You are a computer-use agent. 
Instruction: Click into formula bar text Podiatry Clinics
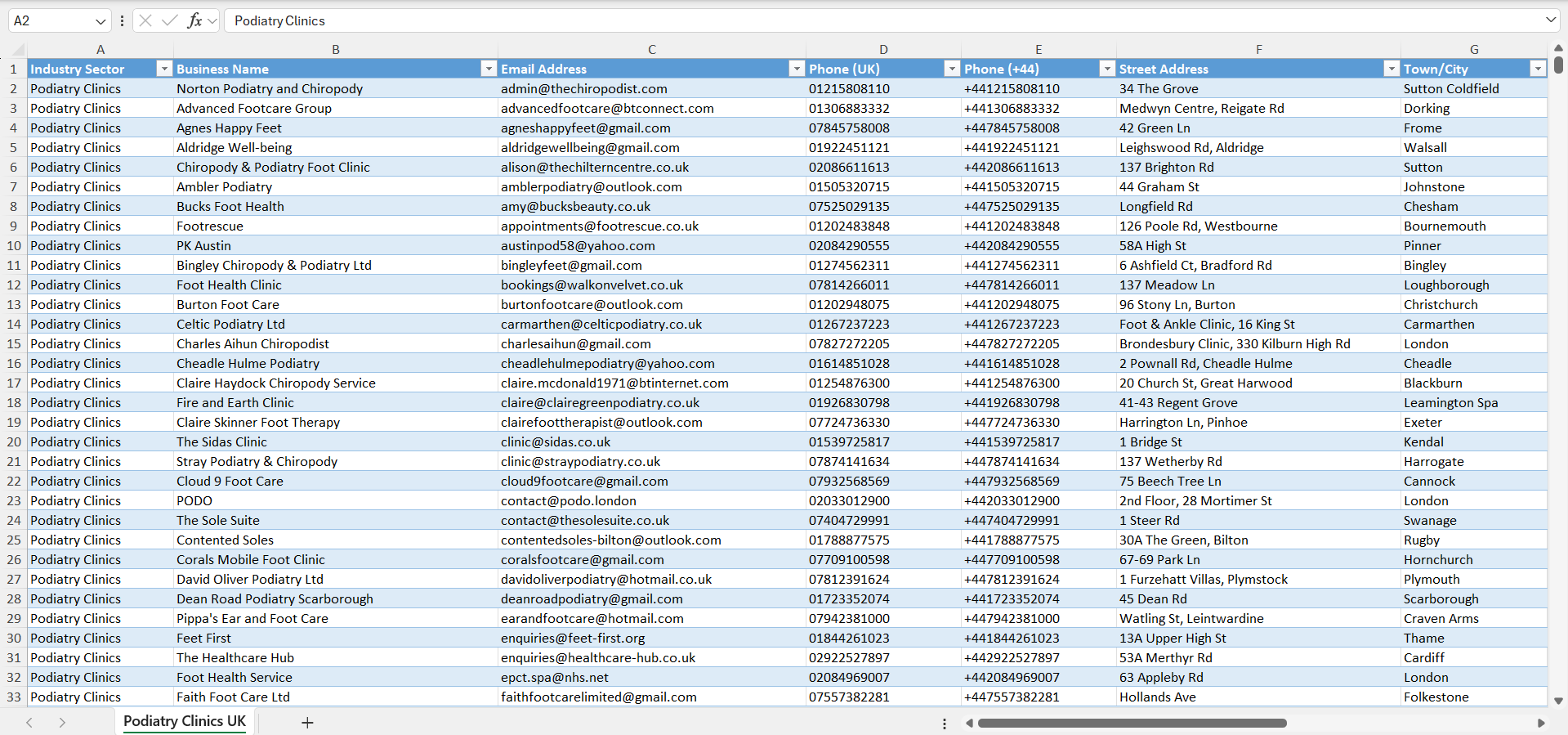[279, 20]
